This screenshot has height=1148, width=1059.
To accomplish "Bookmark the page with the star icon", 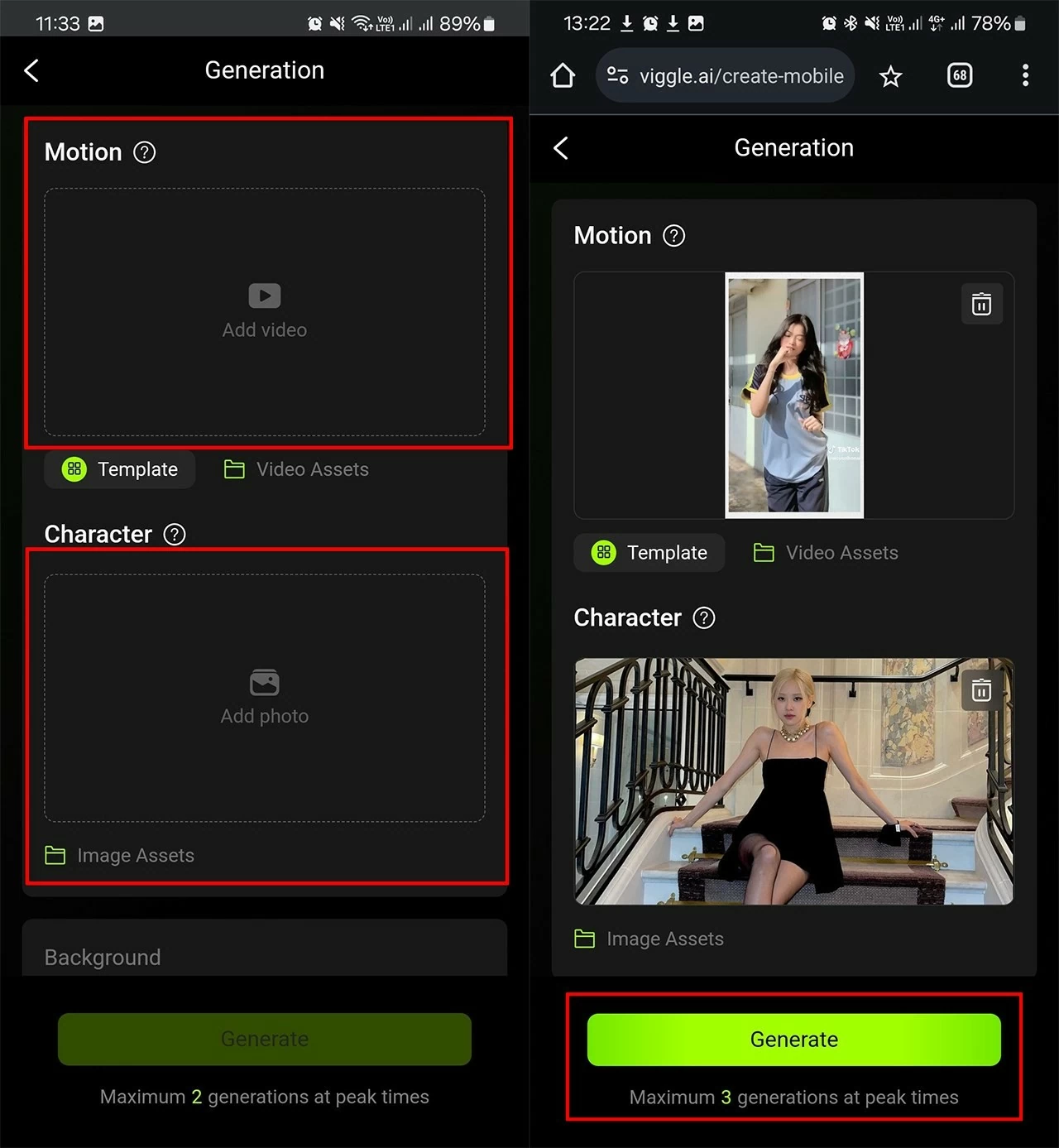I will [x=890, y=75].
